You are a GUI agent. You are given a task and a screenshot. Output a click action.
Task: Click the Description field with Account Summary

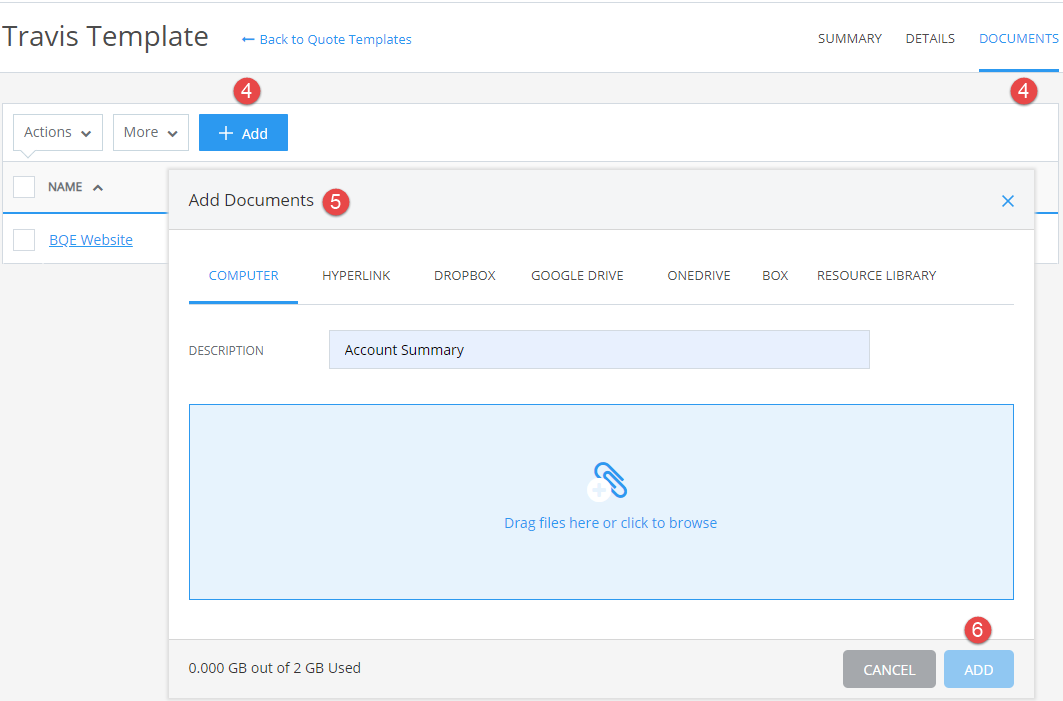pyautogui.click(x=599, y=350)
